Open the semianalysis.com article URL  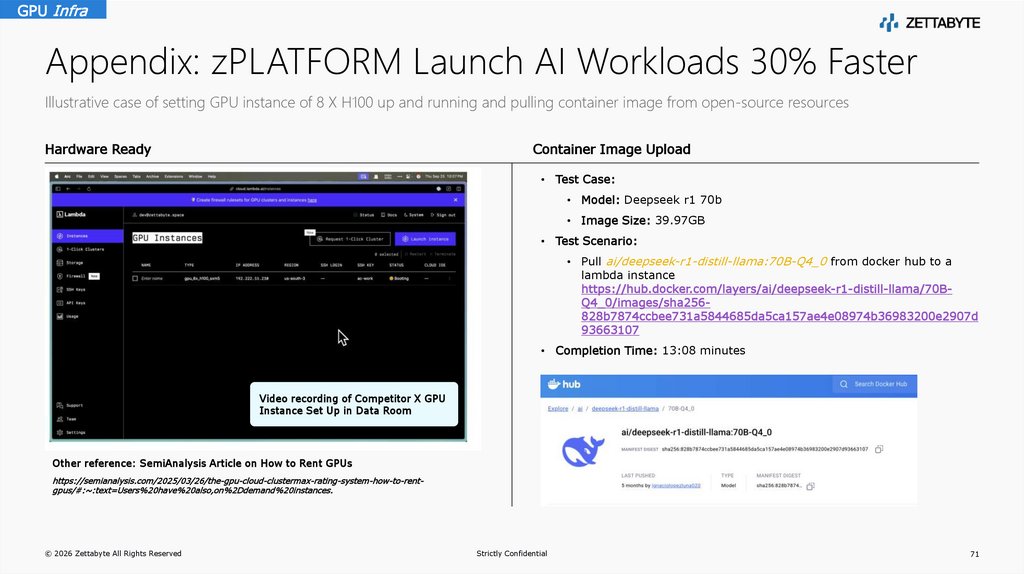[238, 486]
